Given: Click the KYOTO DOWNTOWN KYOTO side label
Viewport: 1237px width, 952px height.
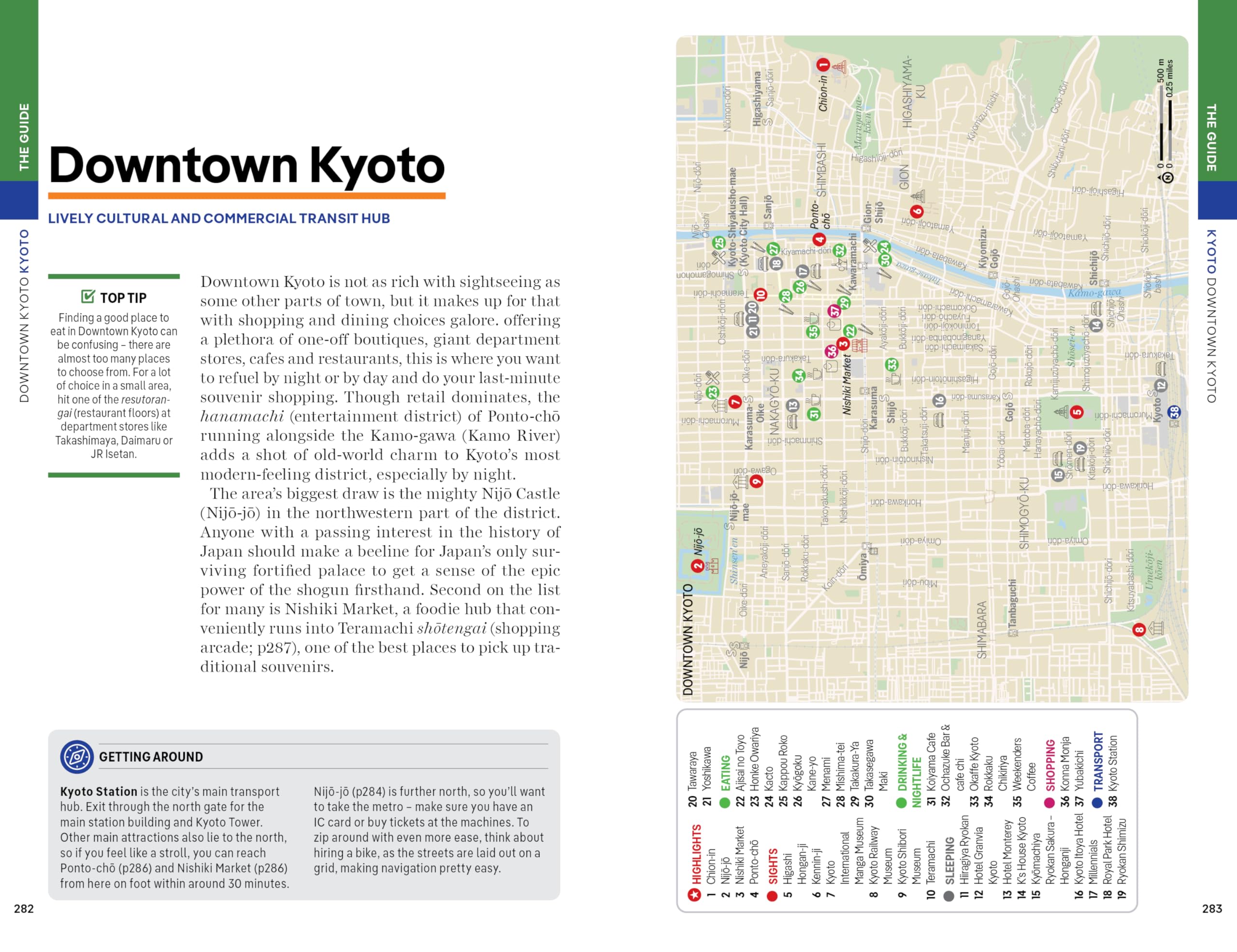Looking at the screenshot, I should pyautogui.click(x=1211, y=316).
